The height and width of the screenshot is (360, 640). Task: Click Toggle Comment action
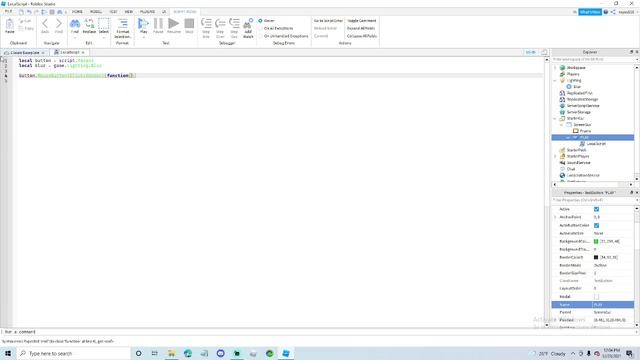(x=362, y=20)
